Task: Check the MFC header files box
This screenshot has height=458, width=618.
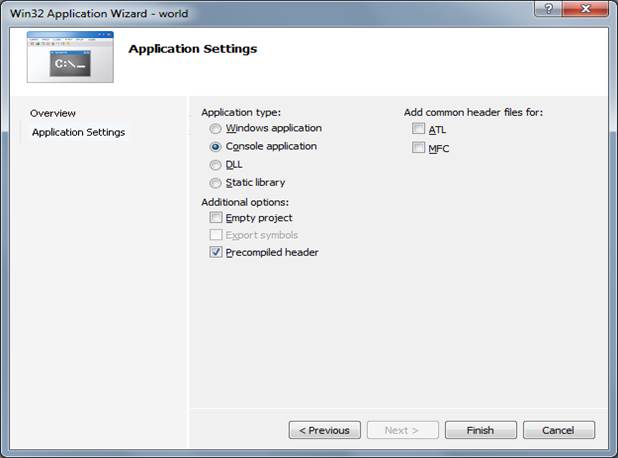Action: tap(418, 147)
